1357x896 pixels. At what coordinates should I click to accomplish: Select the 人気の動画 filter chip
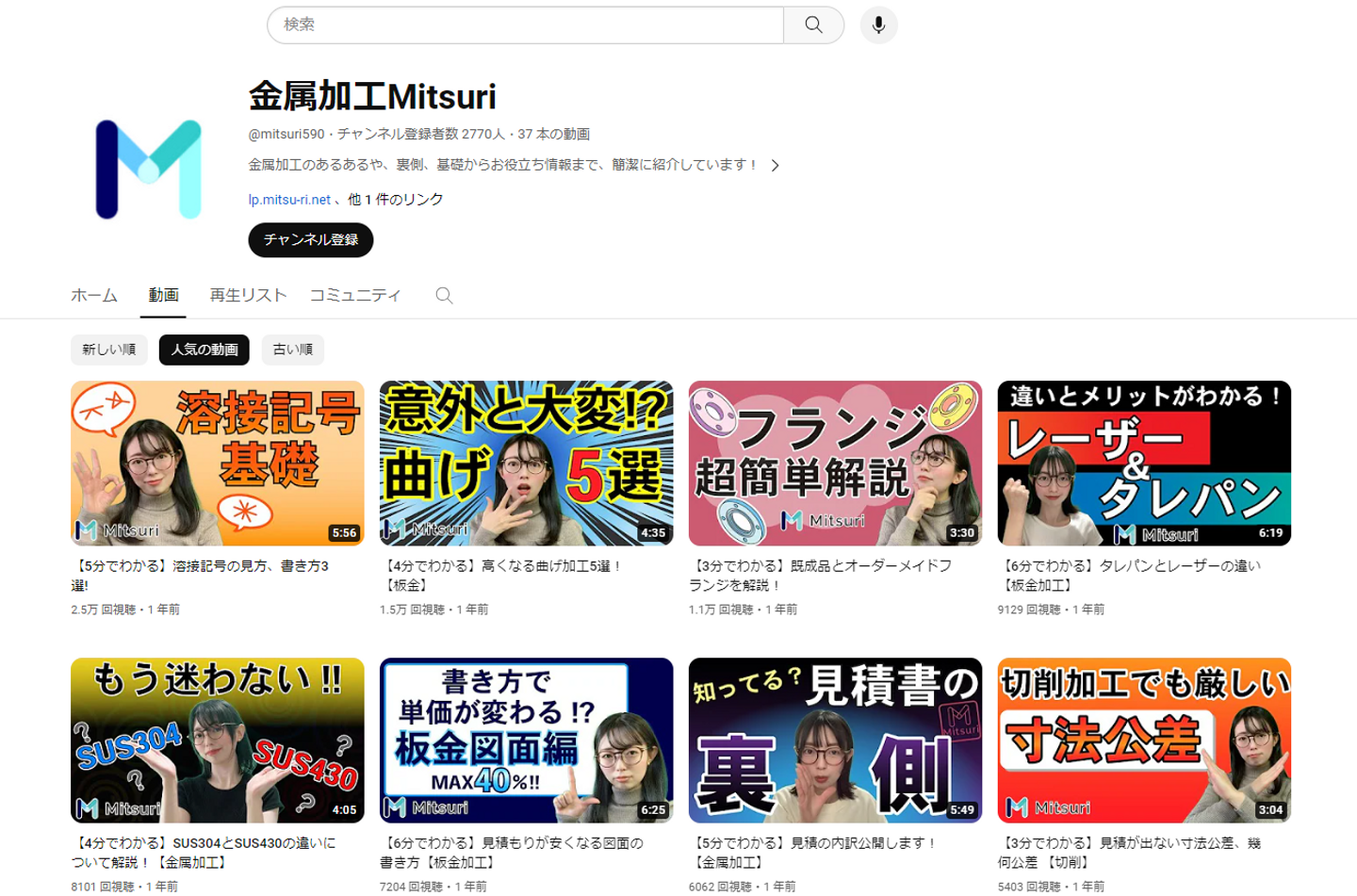point(204,350)
